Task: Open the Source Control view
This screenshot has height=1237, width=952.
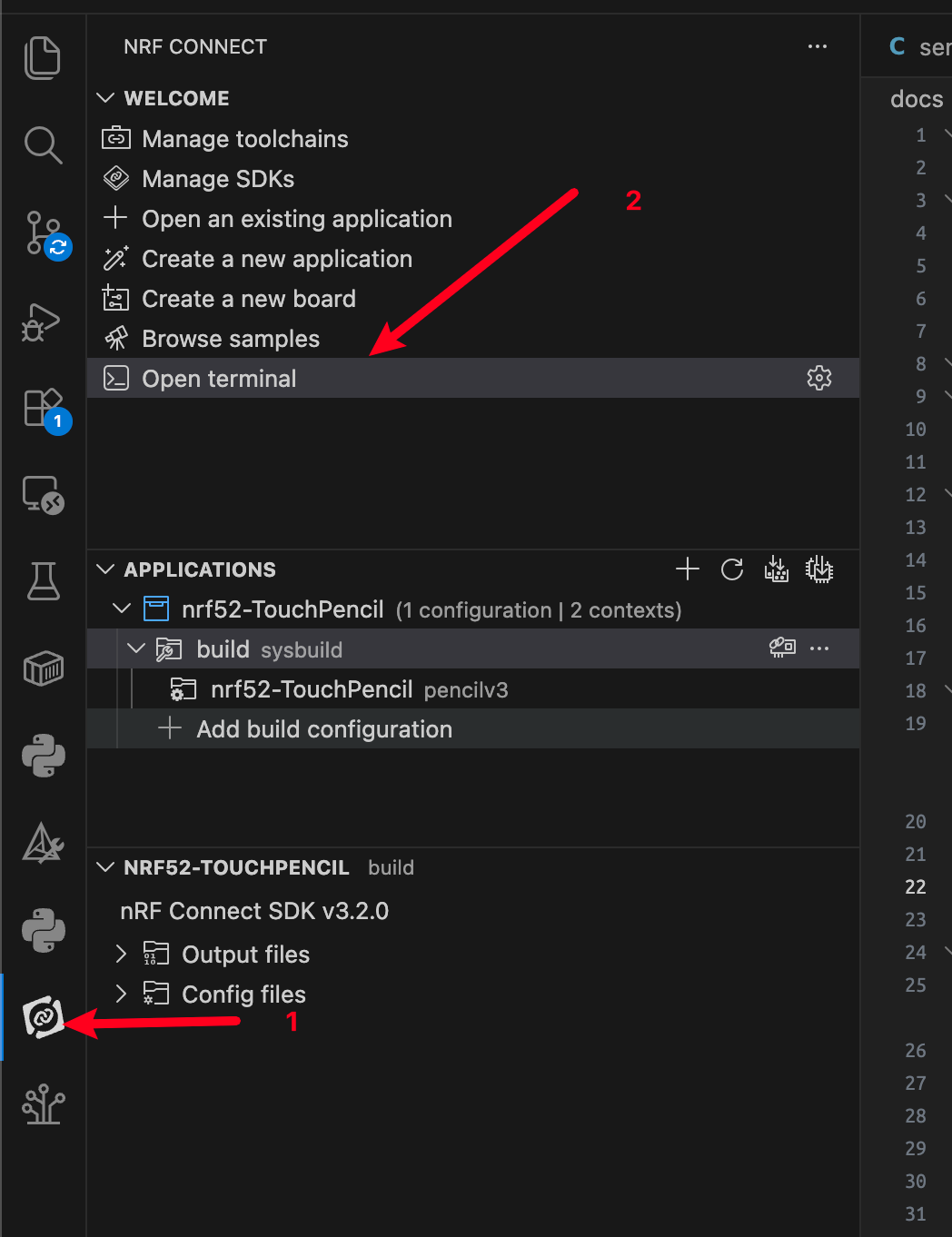Action: click(x=43, y=234)
